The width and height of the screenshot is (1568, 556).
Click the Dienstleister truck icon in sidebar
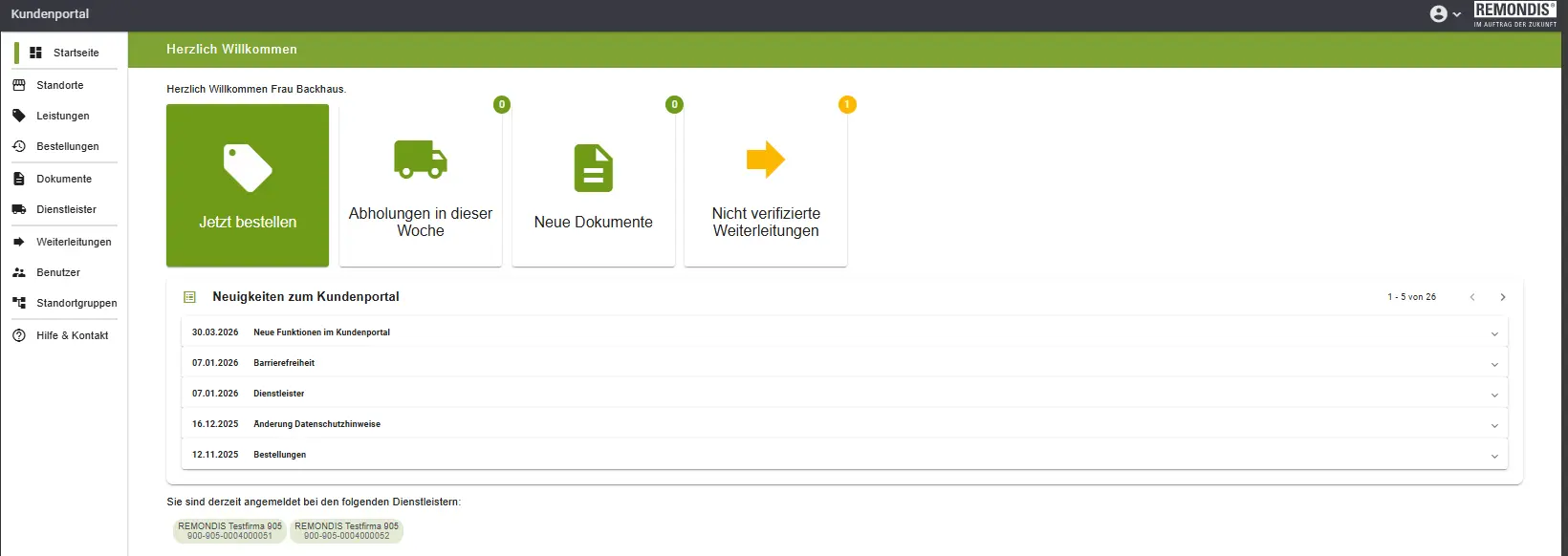[18, 209]
